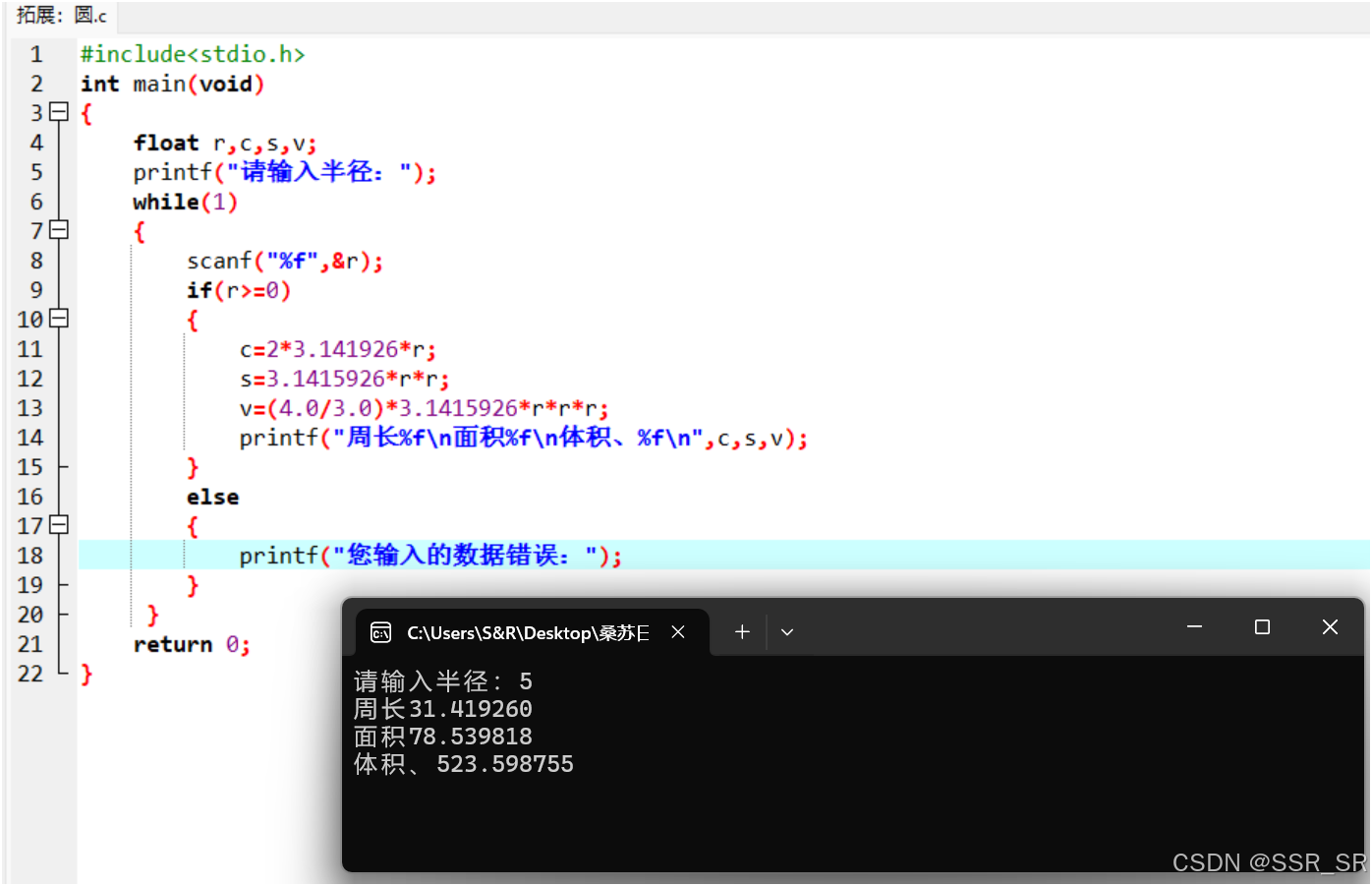
Task: Click the #include<stdio.h> line
Action: [193, 54]
